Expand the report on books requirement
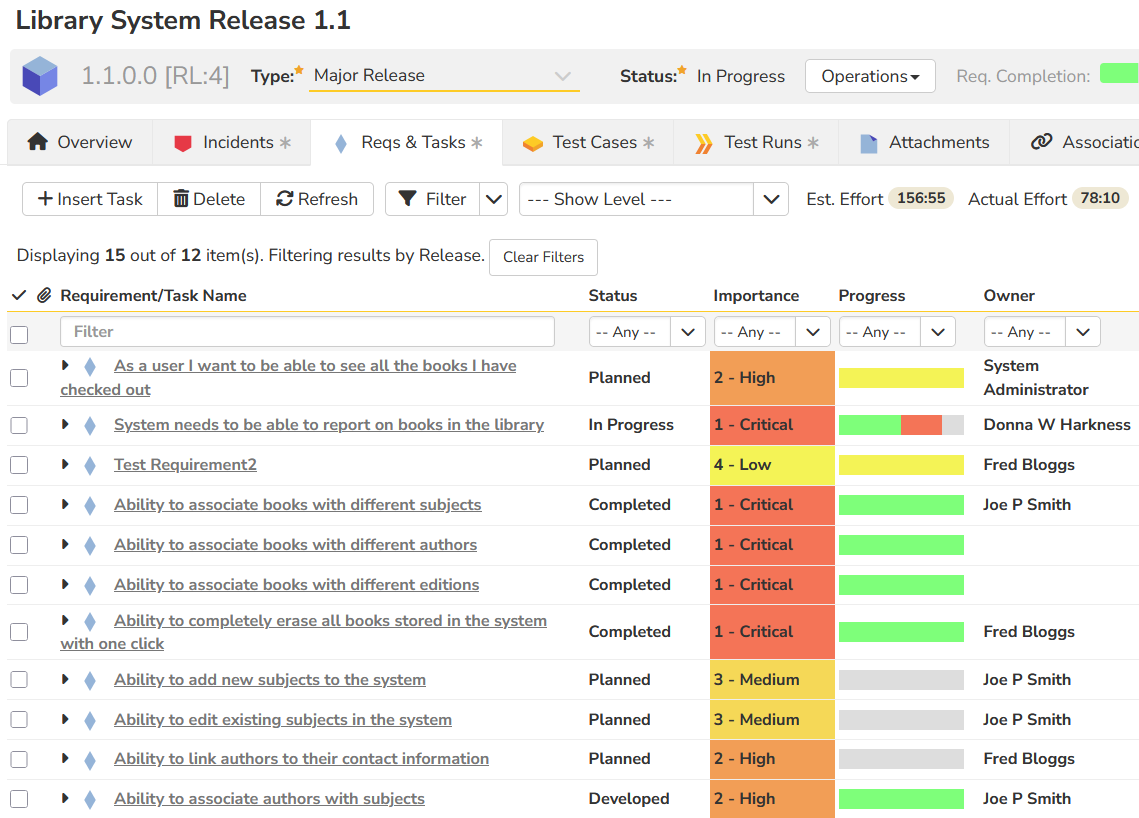The image size is (1139, 818). pyautogui.click(x=65, y=425)
